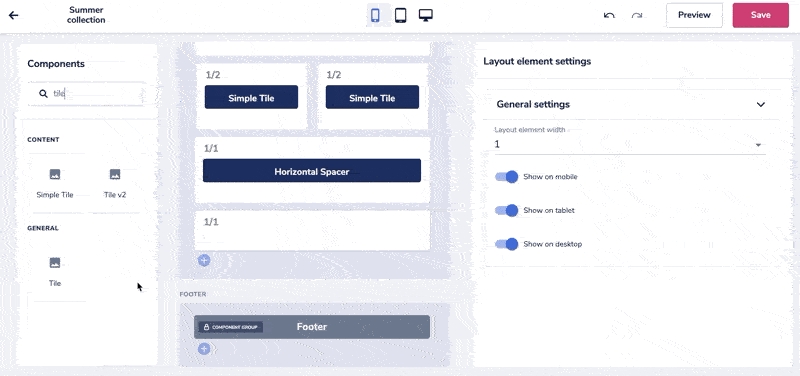Toggle Show on mobile switch
Viewport: 800px width, 376px height.
click(x=507, y=177)
